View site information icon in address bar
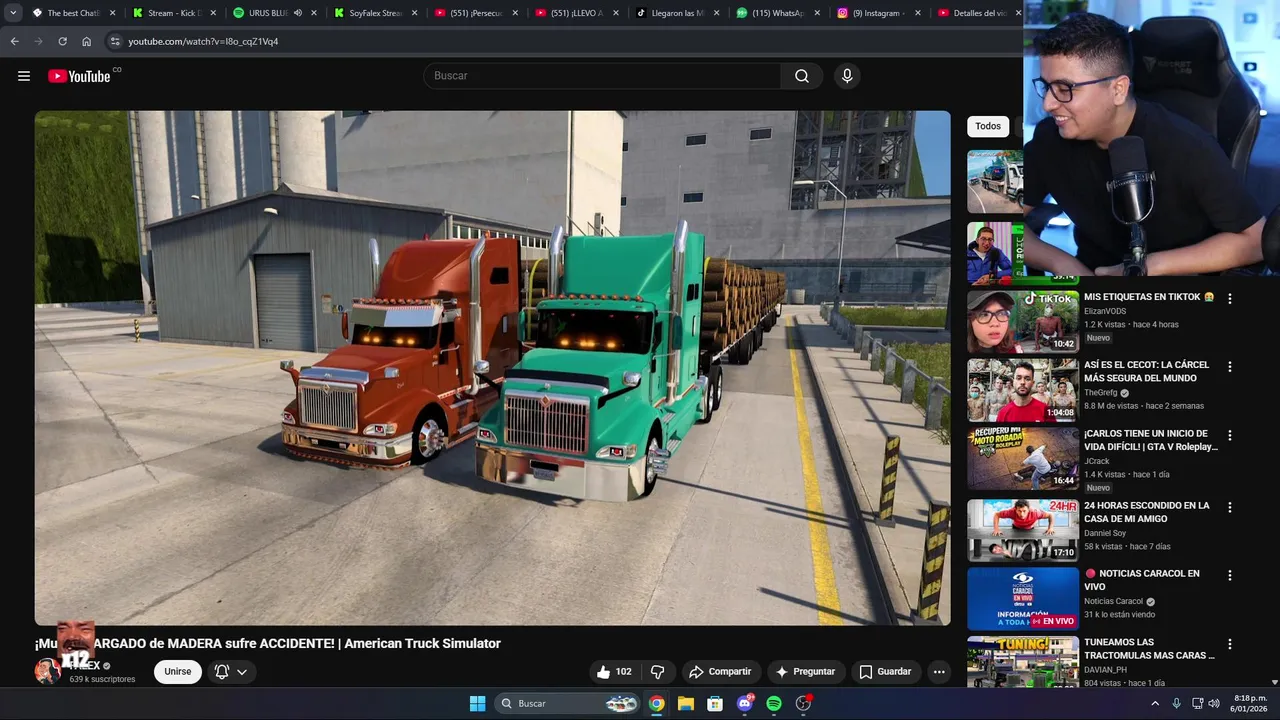This screenshot has width=1280, height=720. pyautogui.click(x=115, y=41)
